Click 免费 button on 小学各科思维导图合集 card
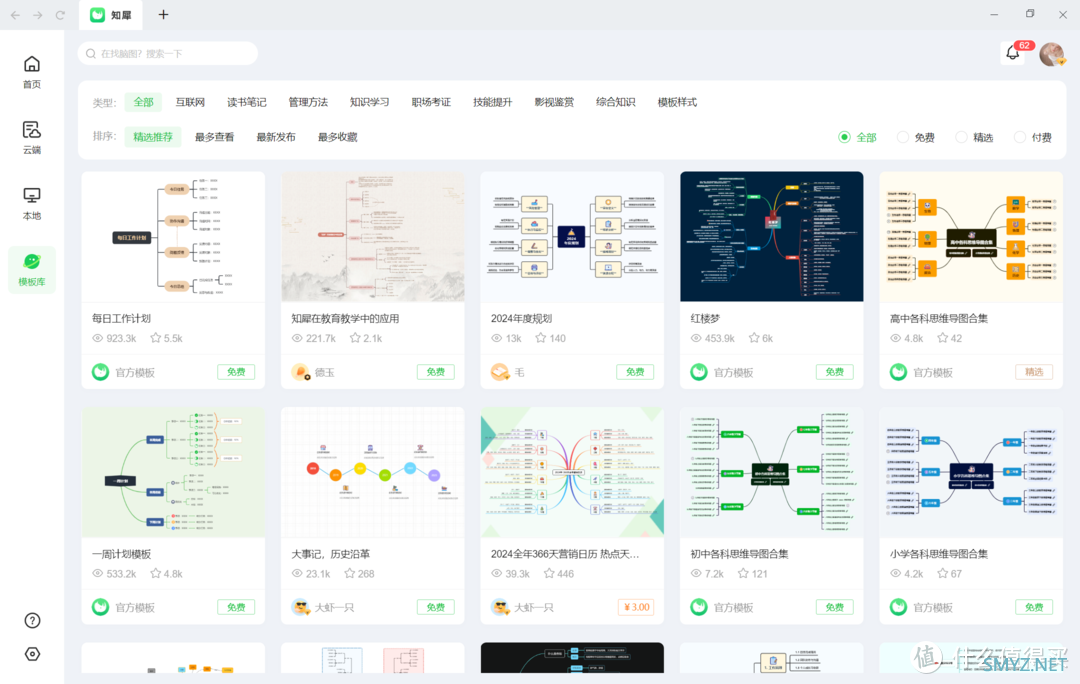 [x=1034, y=608]
